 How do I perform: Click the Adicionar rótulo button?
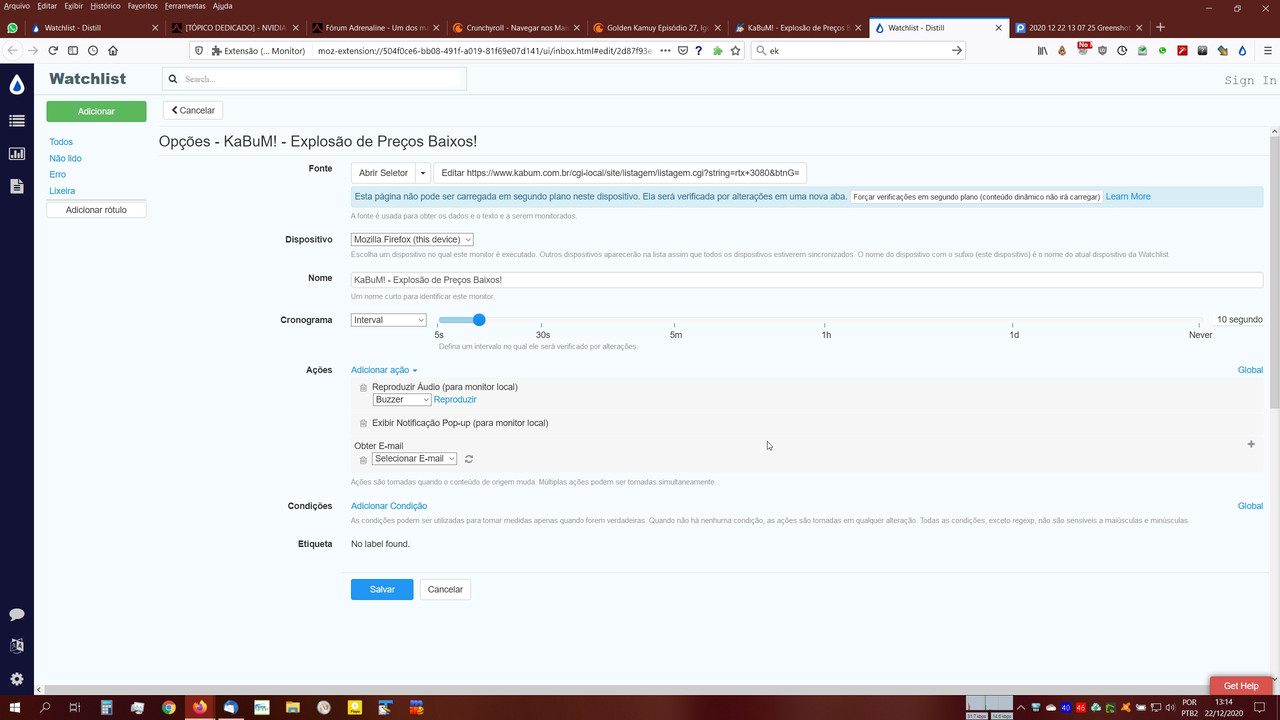click(x=96, y=210)
